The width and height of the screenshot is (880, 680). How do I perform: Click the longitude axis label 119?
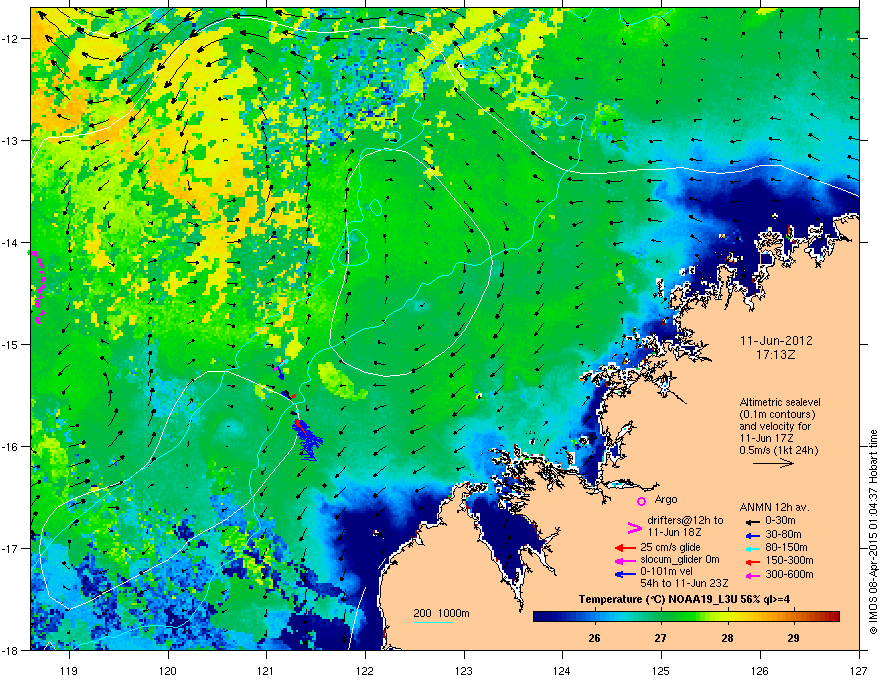(69, 670)
